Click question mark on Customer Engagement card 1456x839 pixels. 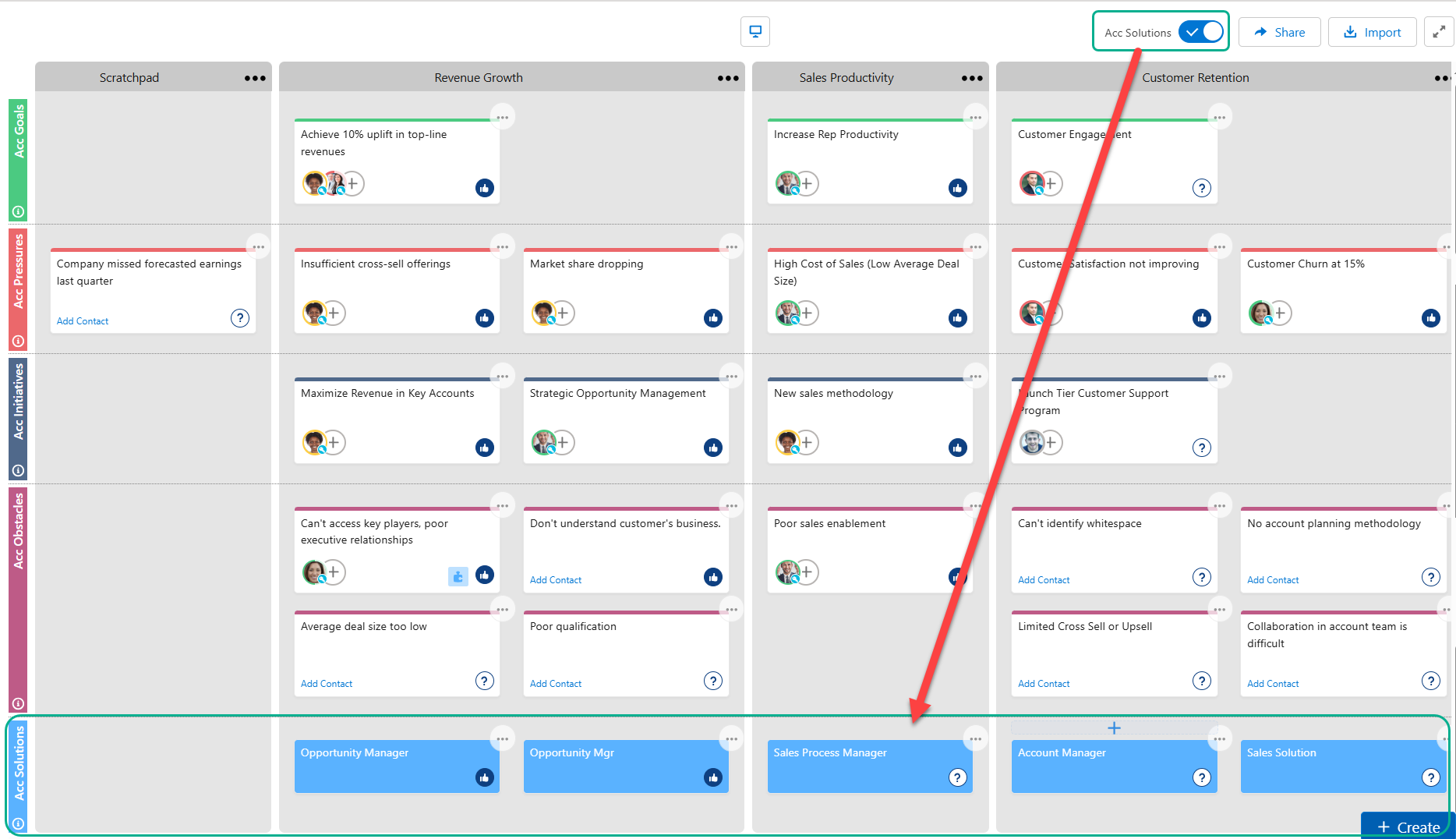[x=1201, y=188]
